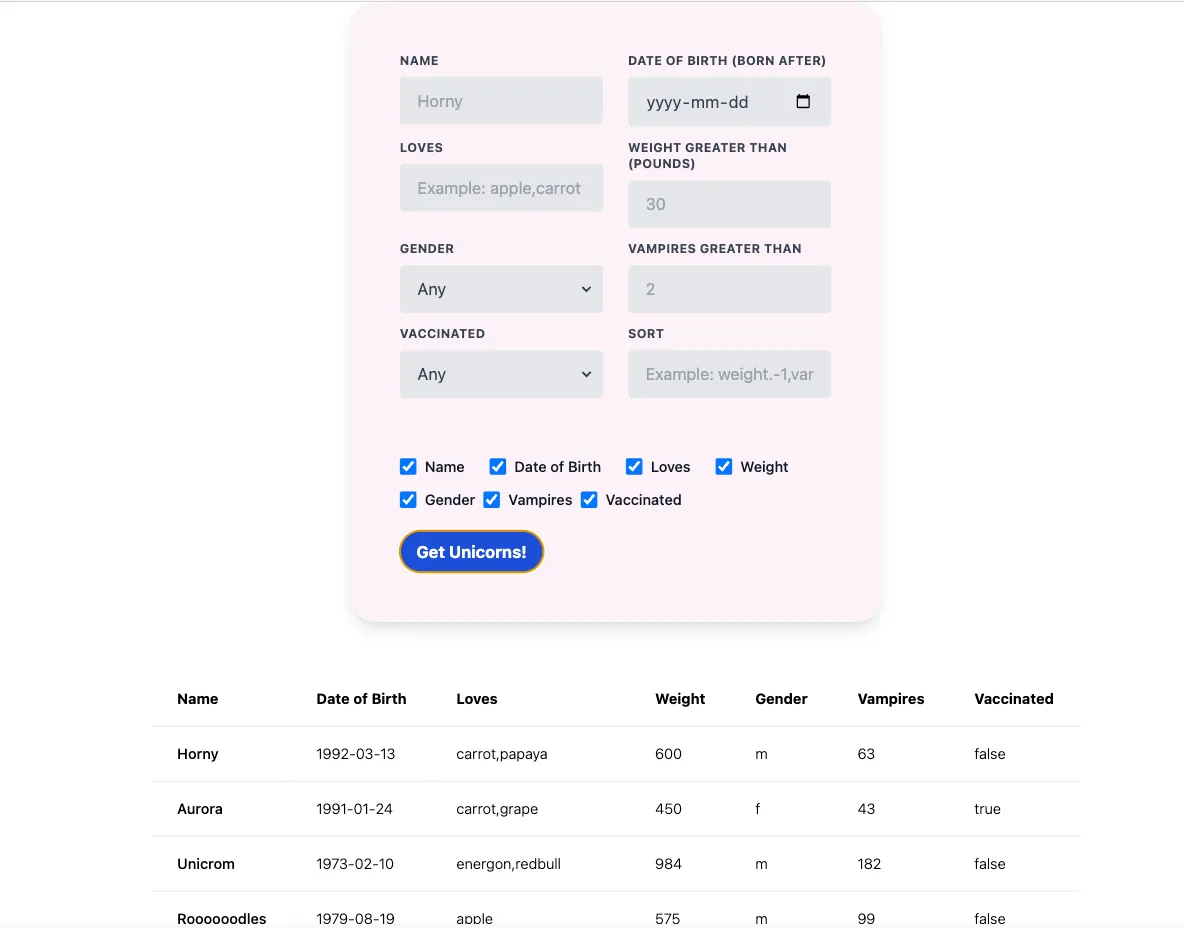The width and height of the screenshot is (1184, 928).
Task: Click the Get Unicorns! button
Action: pos(471,551)
